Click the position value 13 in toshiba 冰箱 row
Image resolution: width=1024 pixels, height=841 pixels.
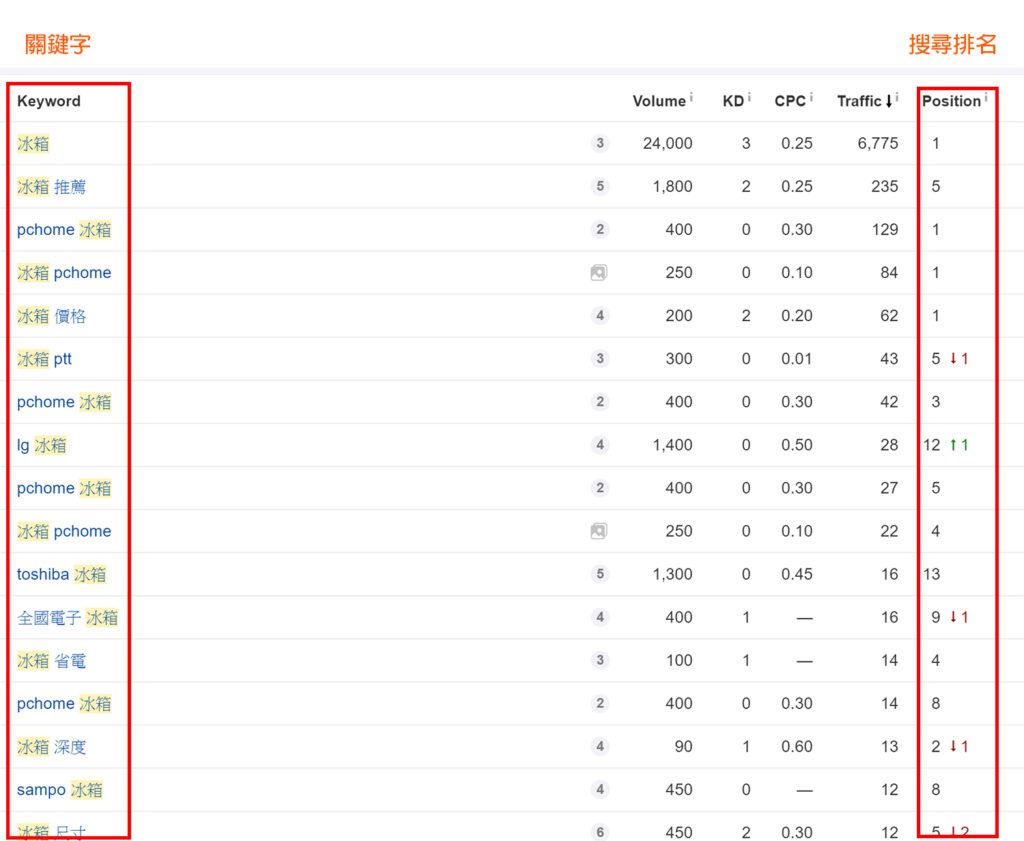(x=932, y=574)
